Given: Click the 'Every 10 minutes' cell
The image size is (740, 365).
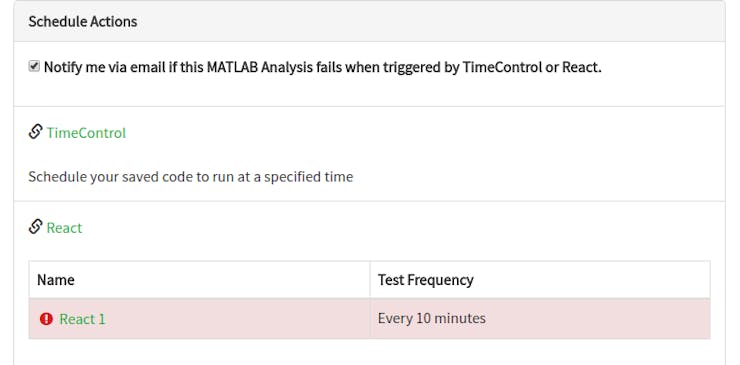Looking at the screenshot, I should [540, 318].
